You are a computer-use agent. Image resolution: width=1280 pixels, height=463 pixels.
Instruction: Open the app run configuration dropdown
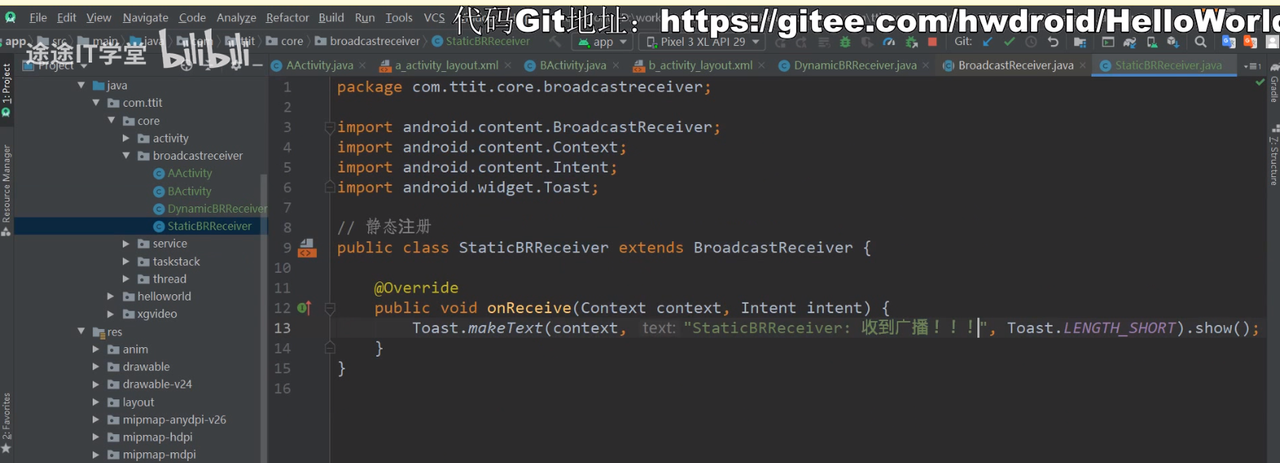point(600,42)
